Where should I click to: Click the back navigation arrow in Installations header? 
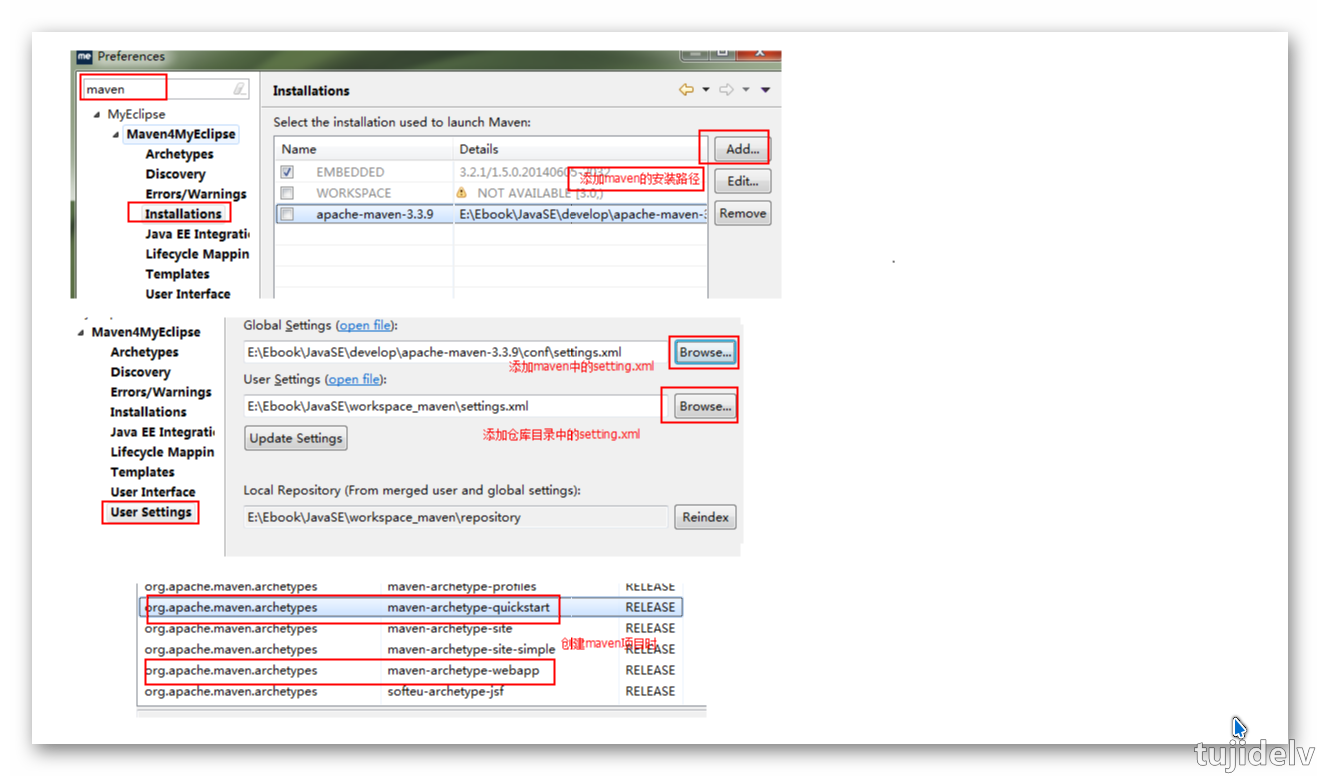click(x=686, y=90)
